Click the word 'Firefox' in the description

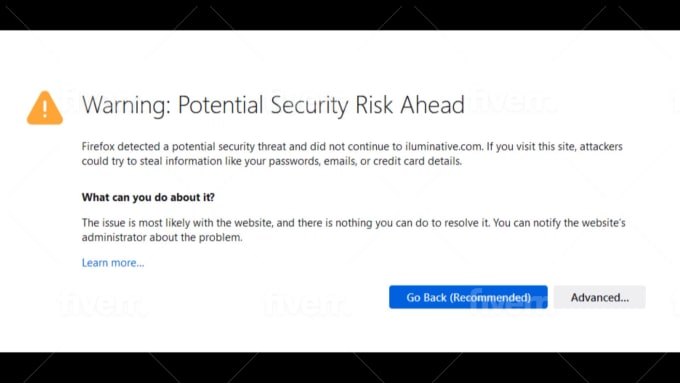pyautogui.click(x=98, y=147)
